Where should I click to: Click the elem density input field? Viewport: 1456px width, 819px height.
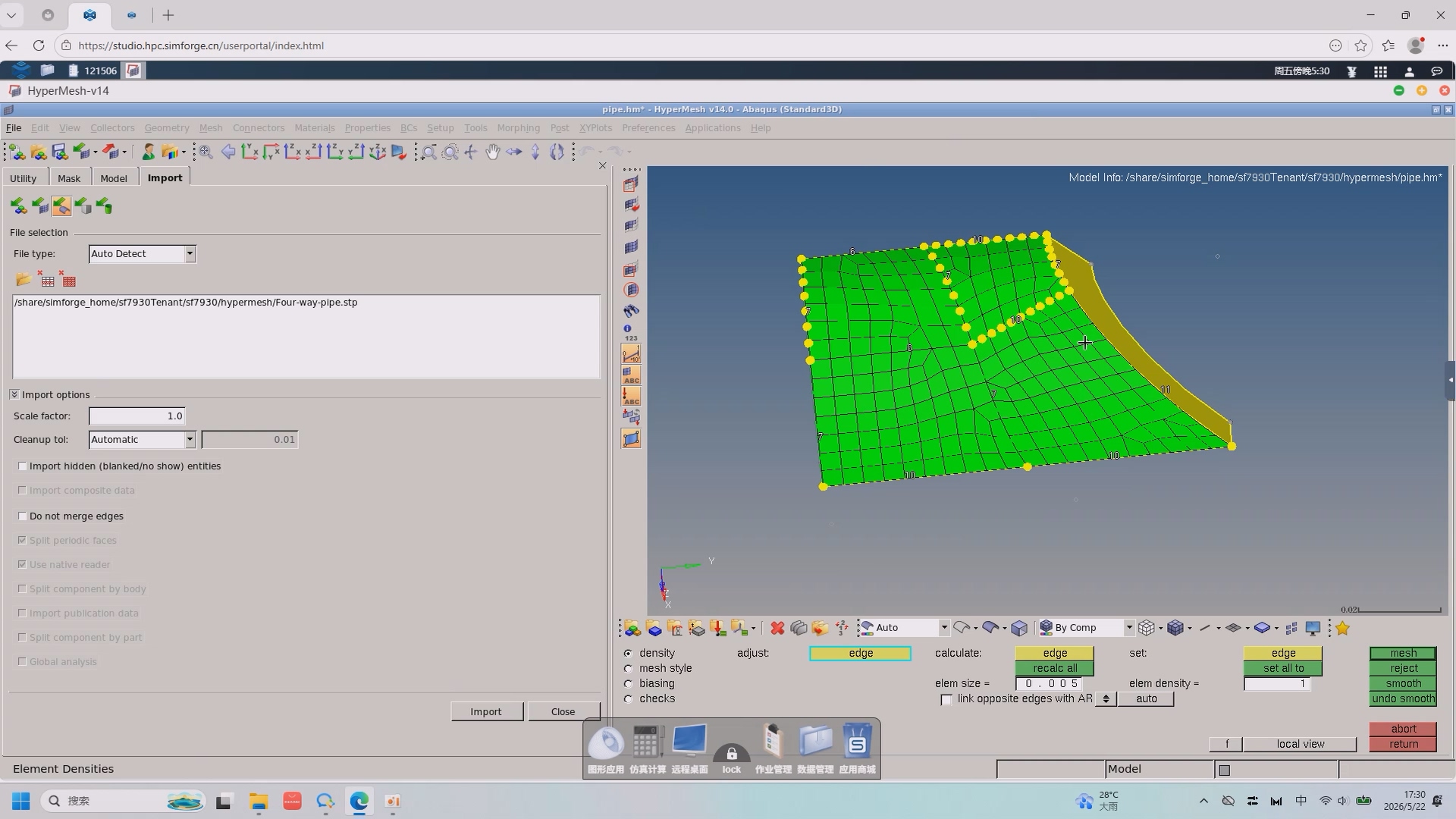(x=1277, y=684)
